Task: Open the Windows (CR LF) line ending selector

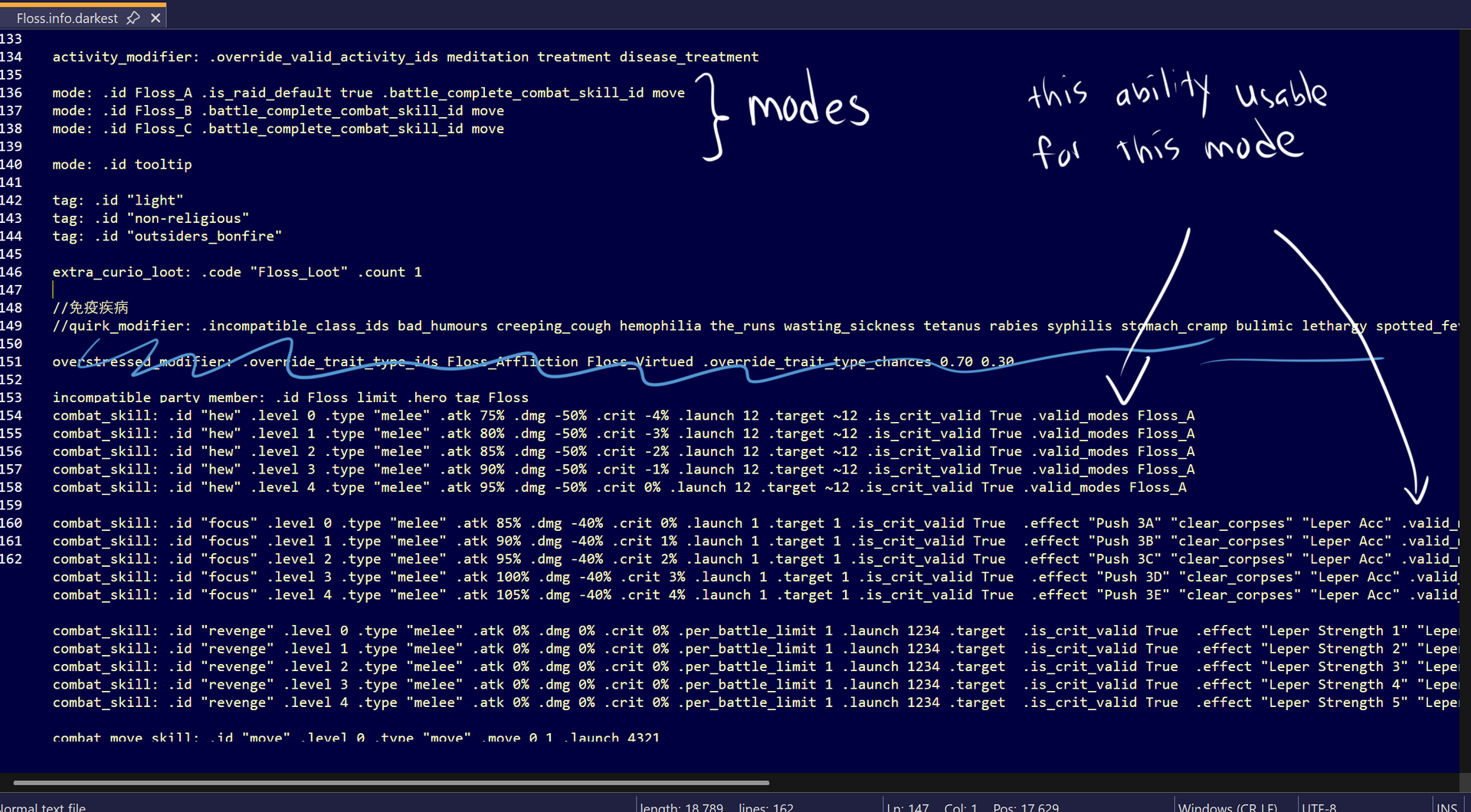Action: (x=1227, y=807)
